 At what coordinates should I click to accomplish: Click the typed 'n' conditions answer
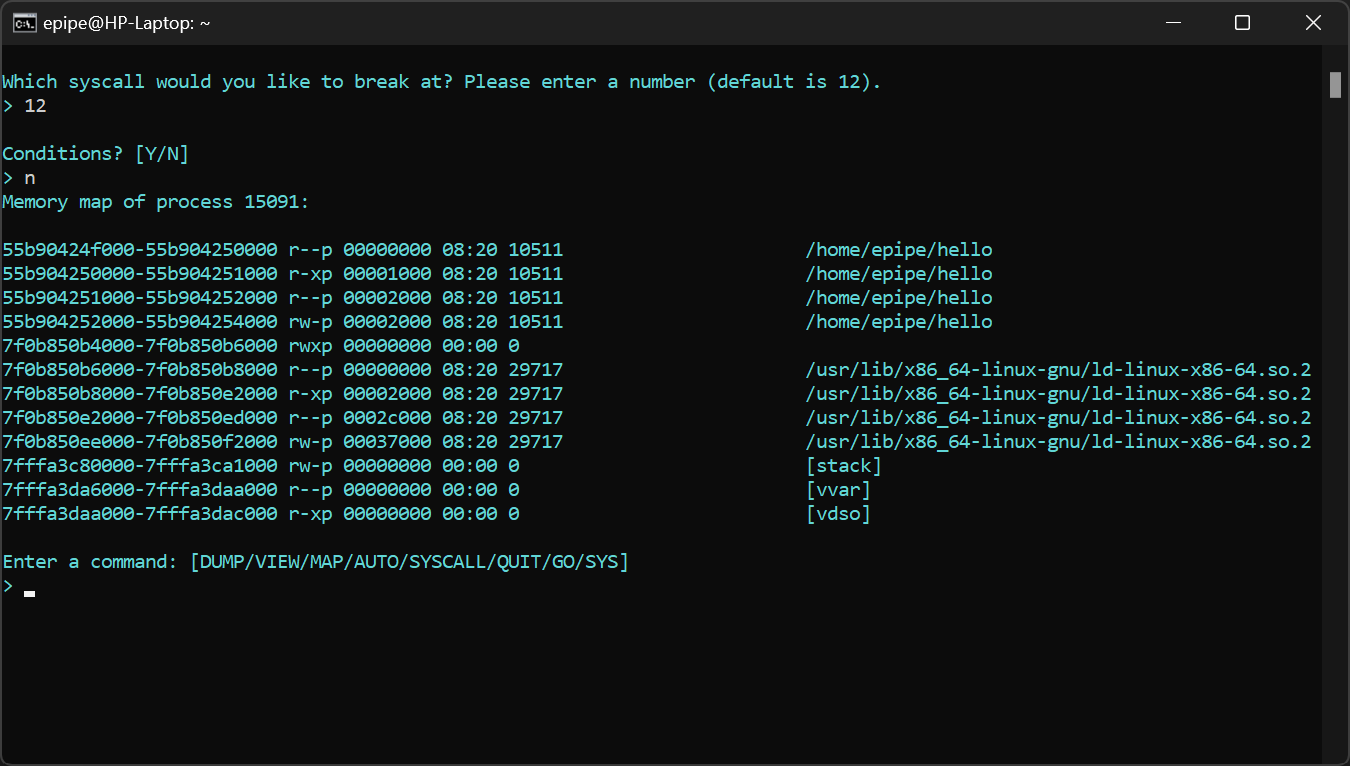pyautogui.click(x=30, y=178)
